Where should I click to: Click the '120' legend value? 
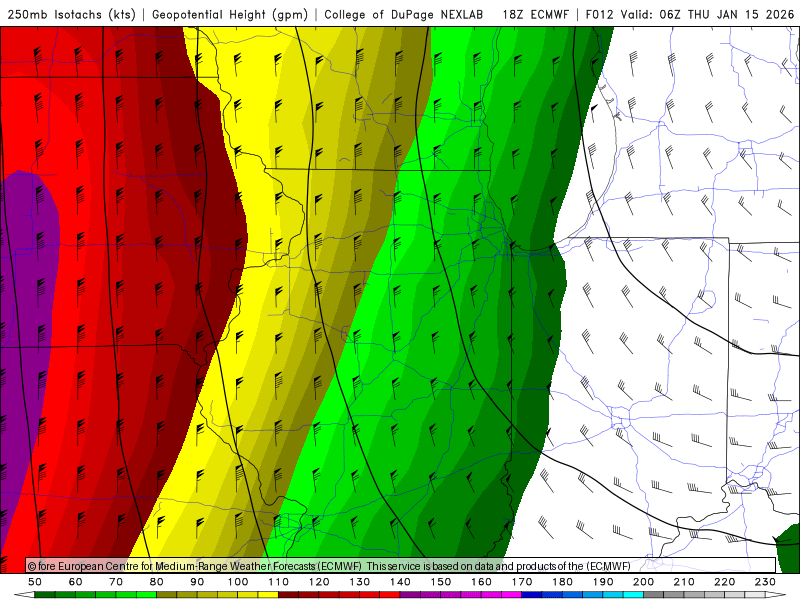(x=319, y=582)
